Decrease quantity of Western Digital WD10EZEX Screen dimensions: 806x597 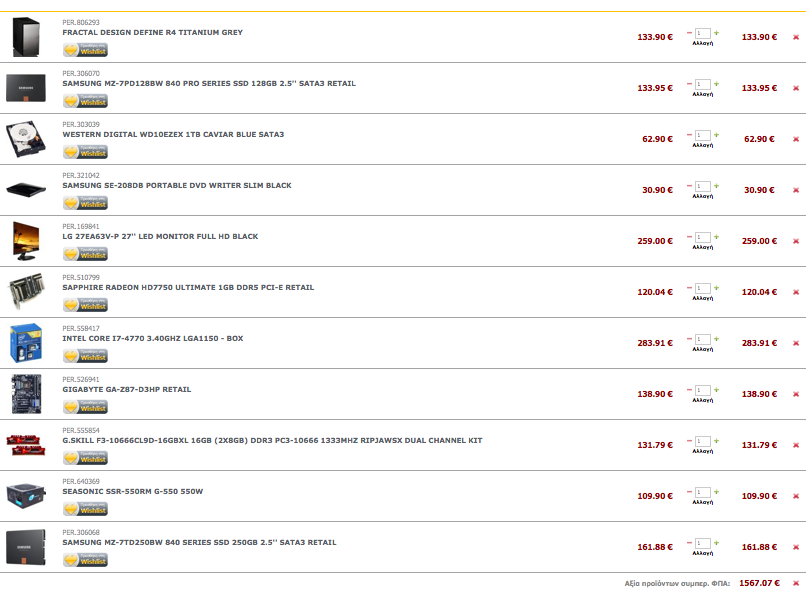point(689,134)
